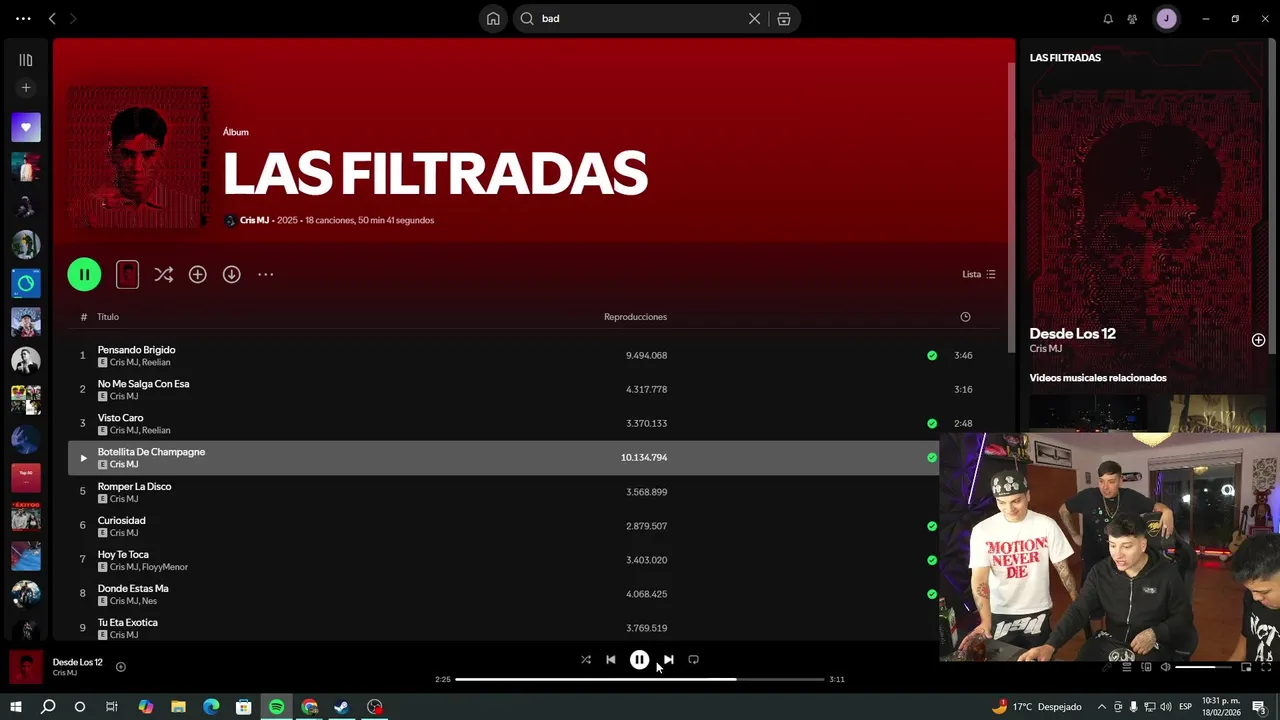
Task: Add Desde Los 12 to library in right panel
Action: (1258, 340)
